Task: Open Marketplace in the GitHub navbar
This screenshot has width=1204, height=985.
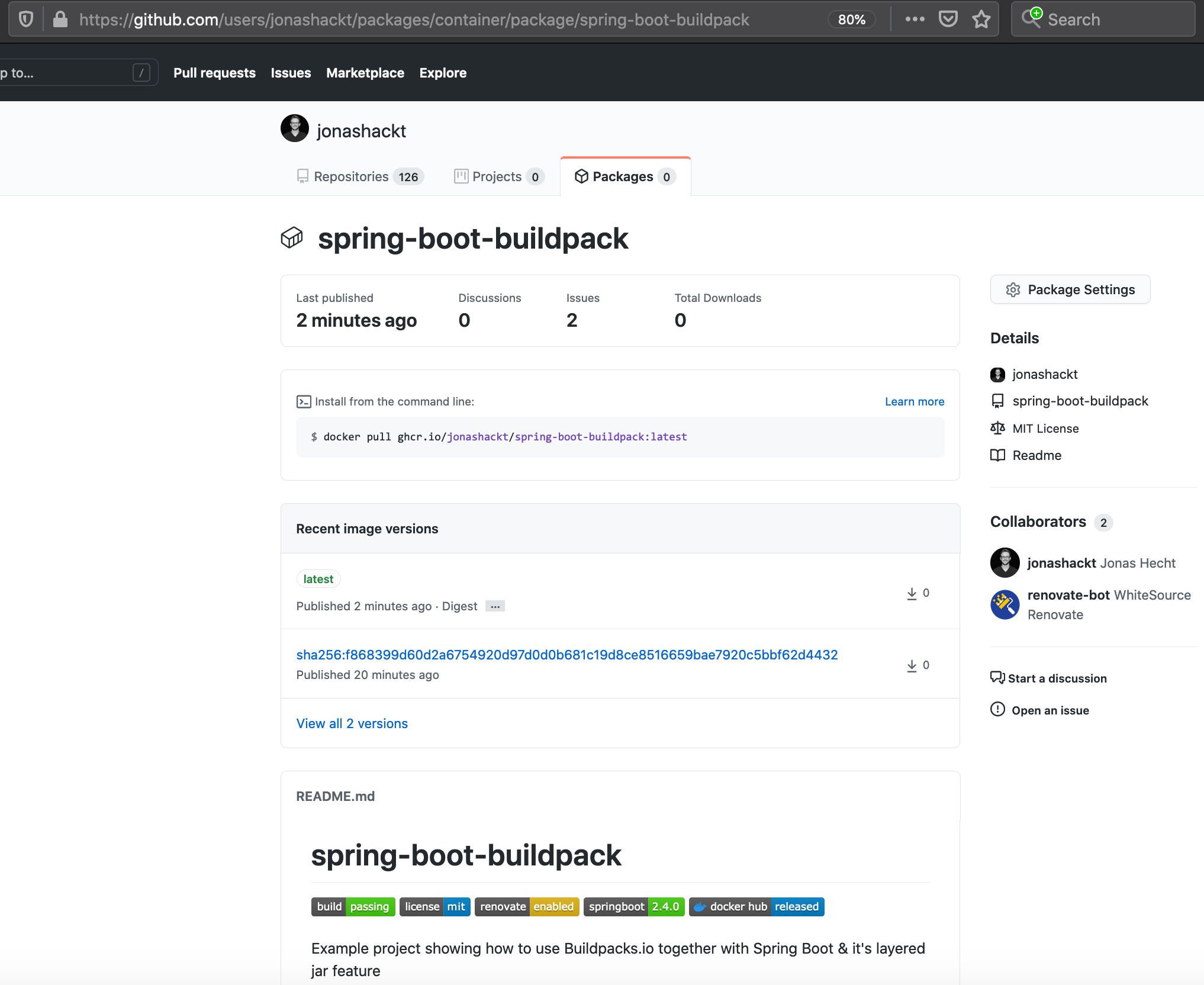Action: [x=365, y=73]
